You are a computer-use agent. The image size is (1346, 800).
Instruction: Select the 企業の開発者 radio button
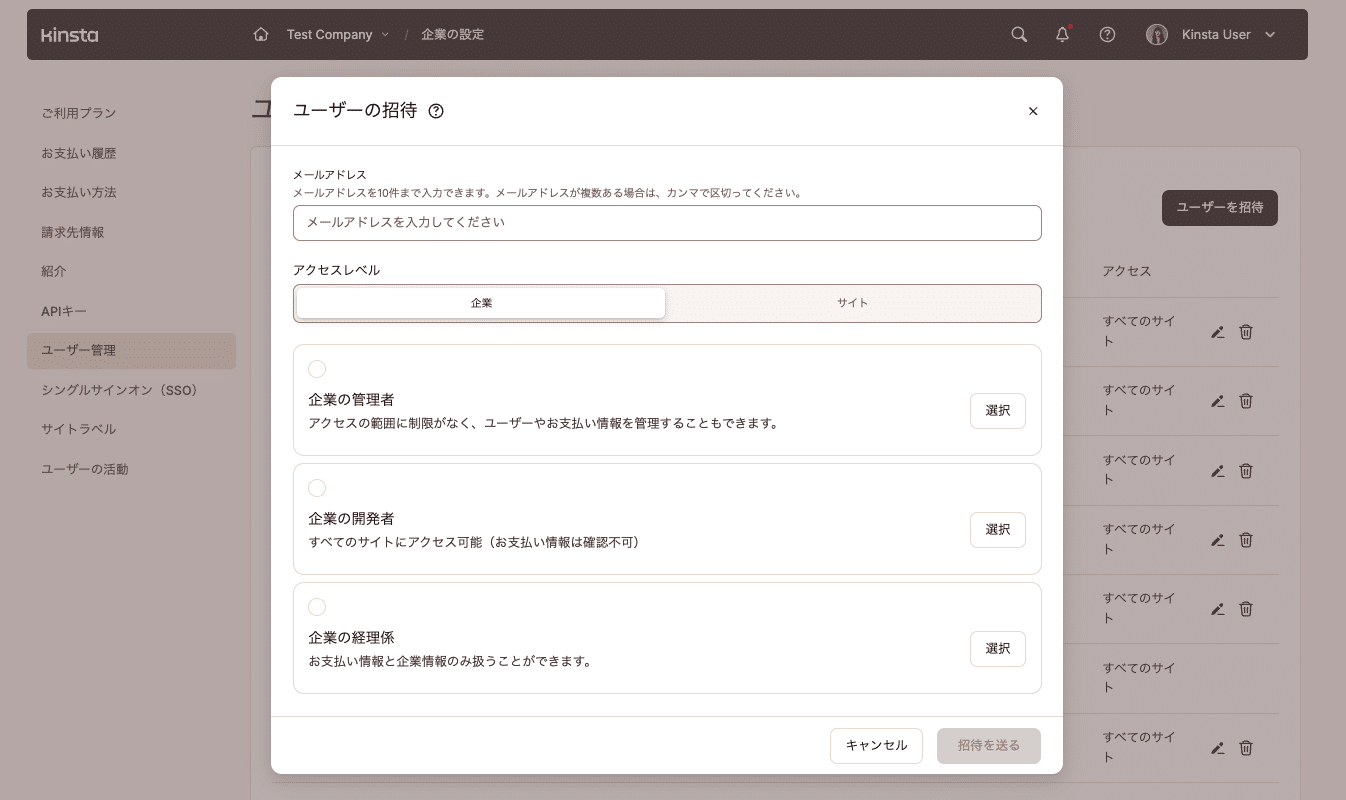point(317,488)
